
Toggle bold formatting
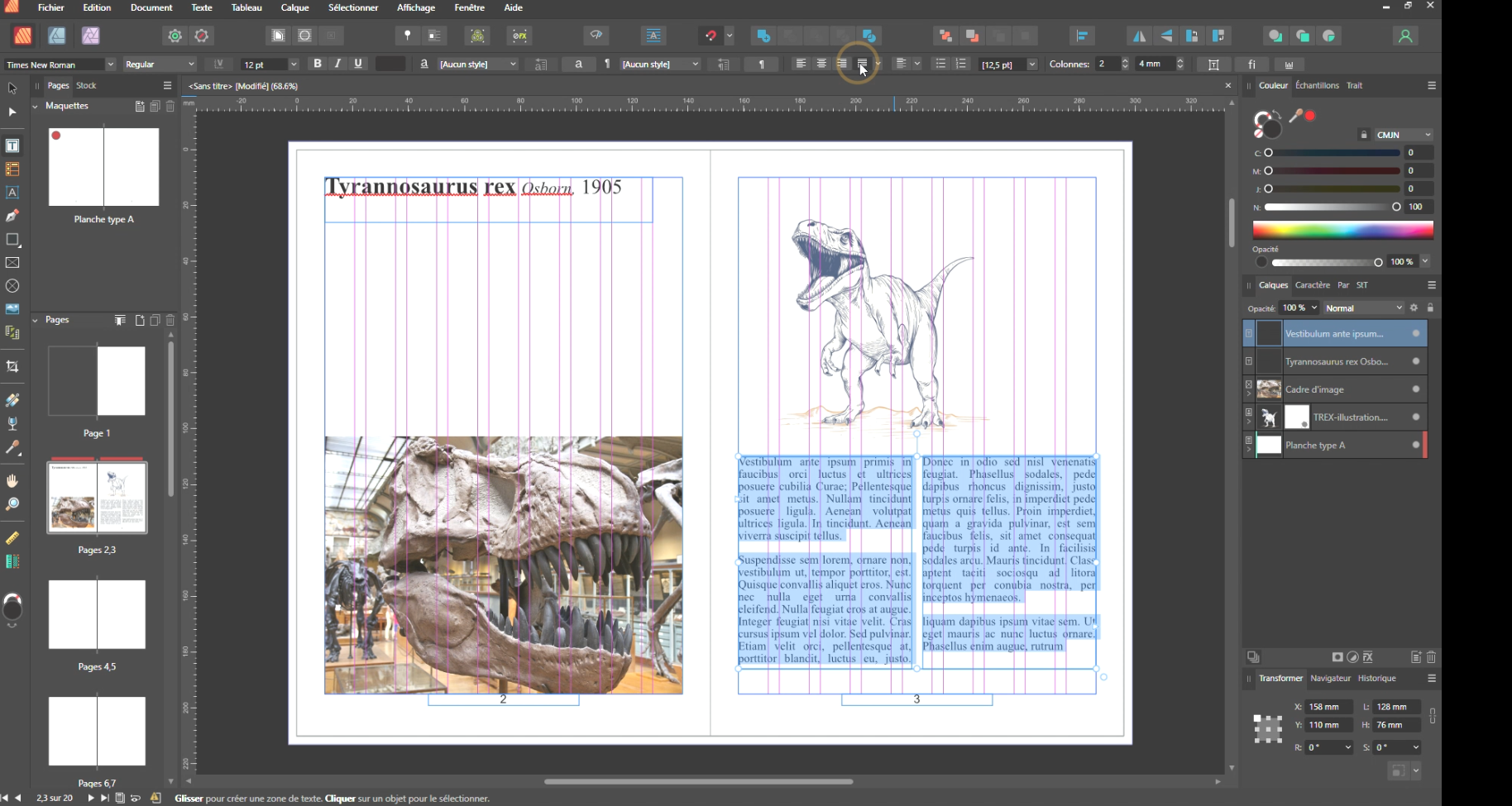(x=318, y=64)
